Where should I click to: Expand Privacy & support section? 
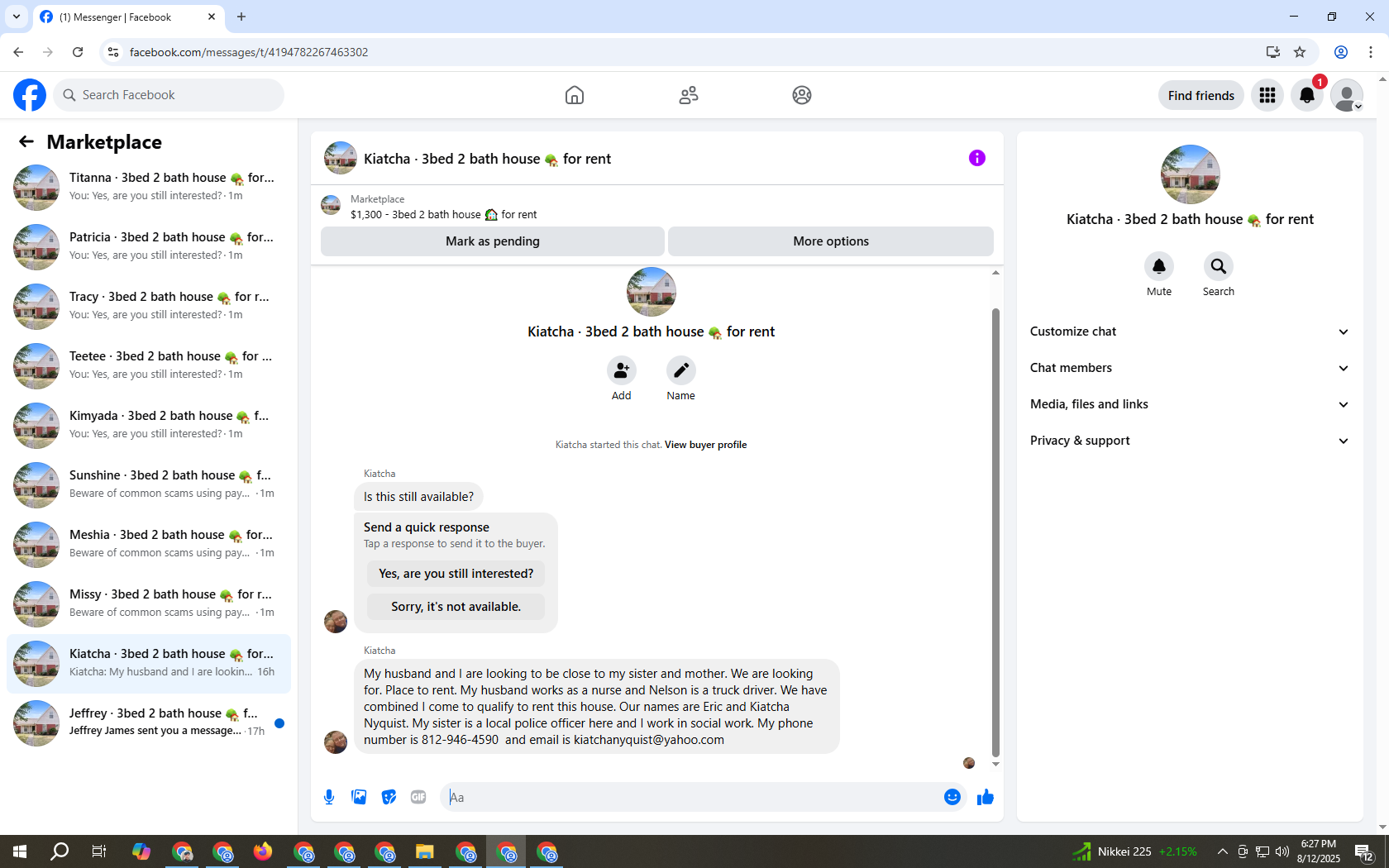point(1190,441)
